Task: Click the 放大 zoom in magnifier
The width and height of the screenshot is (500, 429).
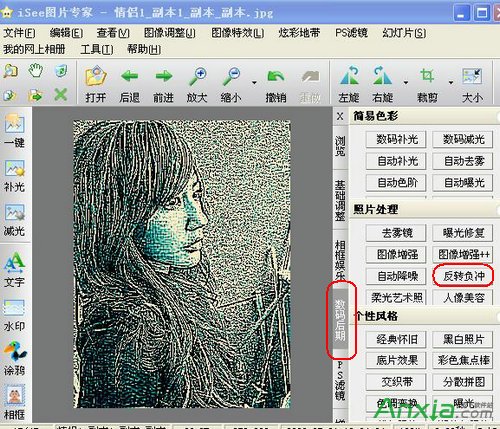Action: (x=198, y=76)
